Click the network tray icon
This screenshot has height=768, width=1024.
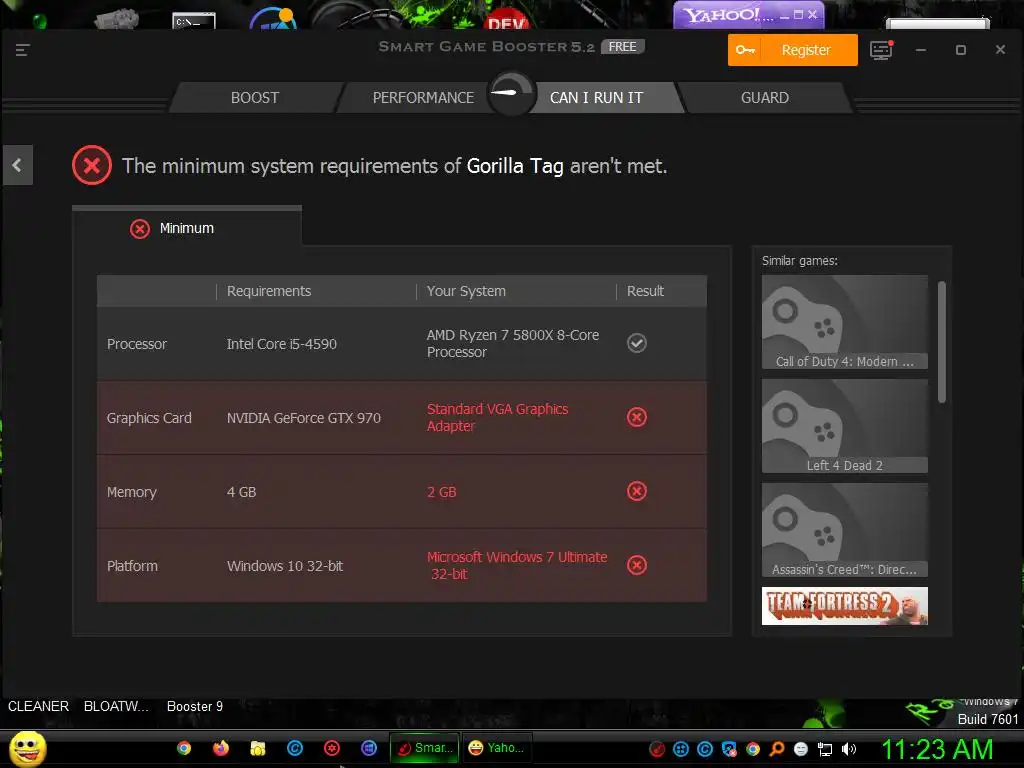(x=825, y=750)
